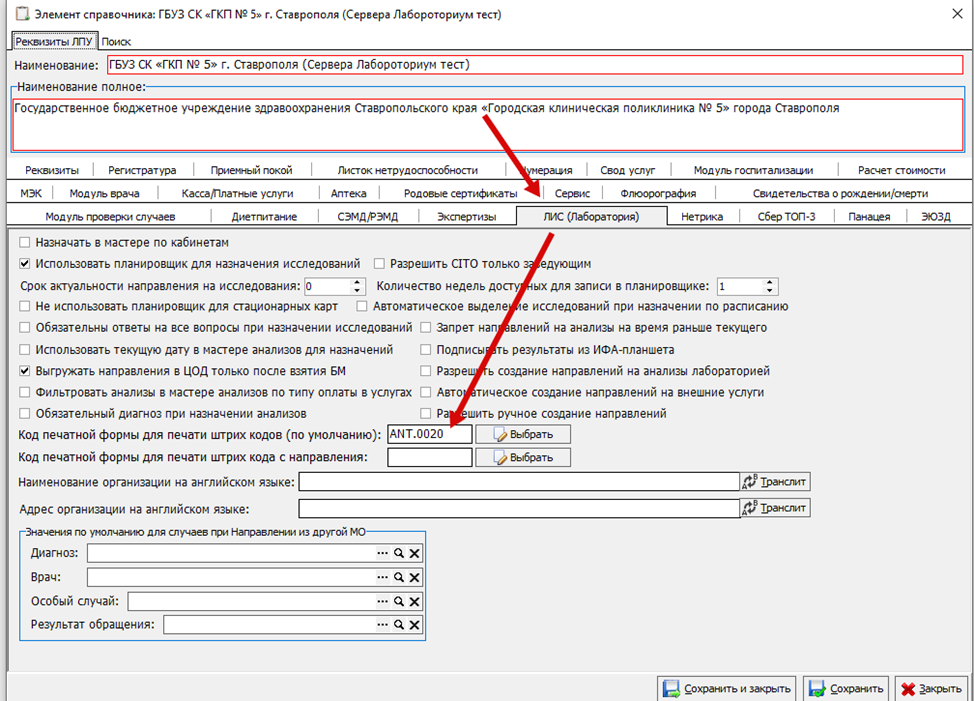Uncheck 'Использовать планировщик для назначения исследований'

click(26, 264)
